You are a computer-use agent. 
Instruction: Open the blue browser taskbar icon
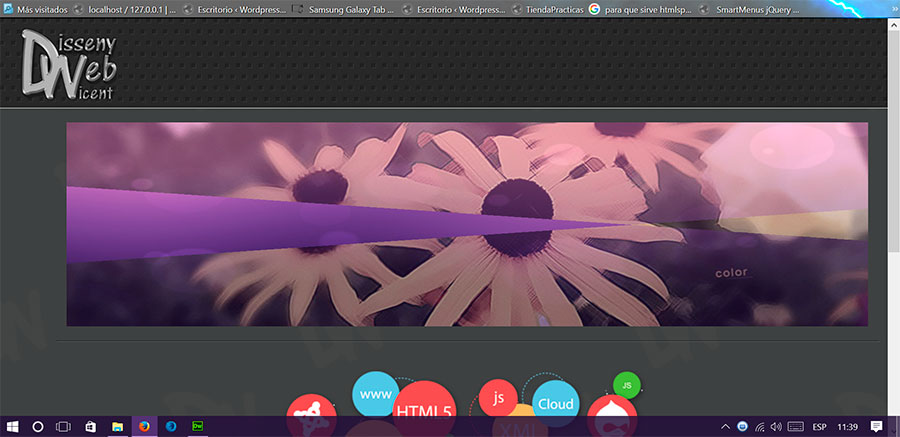(171, 426)
